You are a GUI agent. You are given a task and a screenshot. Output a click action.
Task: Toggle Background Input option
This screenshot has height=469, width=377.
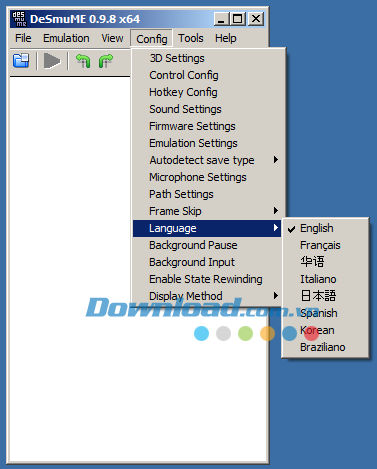pyautogui.click(x=207, y=262)
